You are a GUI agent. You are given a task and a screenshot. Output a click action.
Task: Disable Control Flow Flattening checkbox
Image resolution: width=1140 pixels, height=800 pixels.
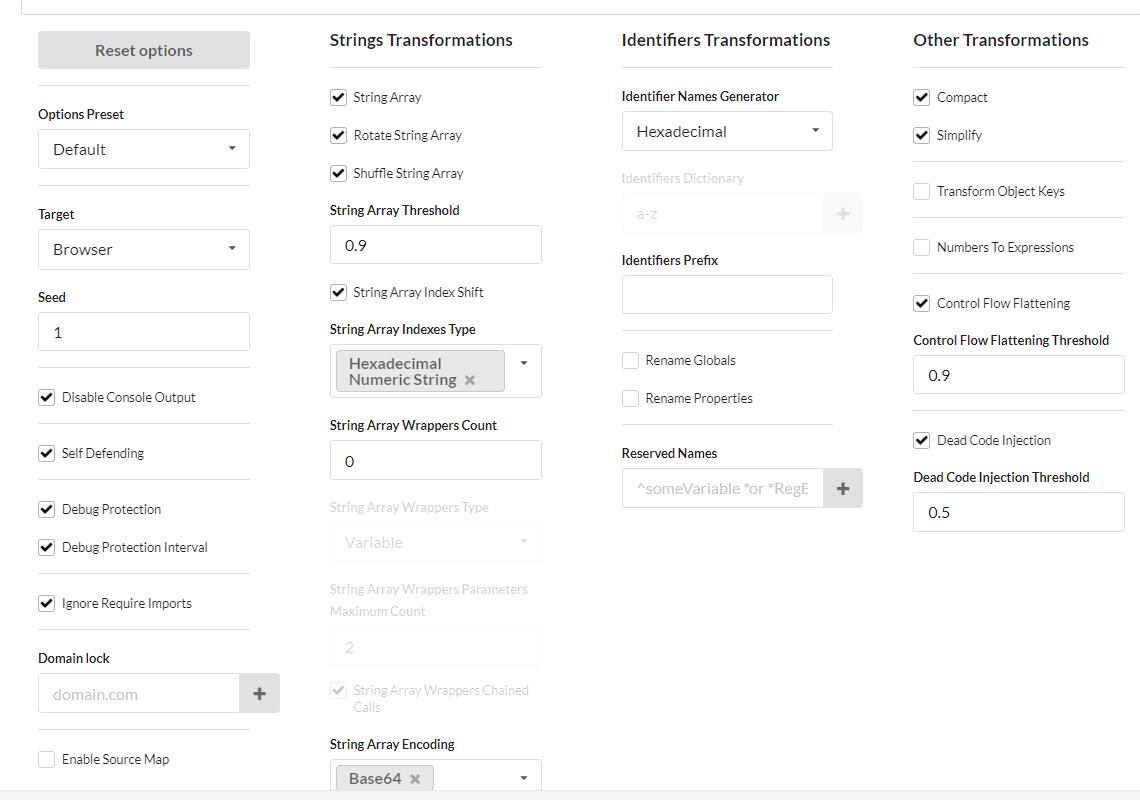[922, 303]
